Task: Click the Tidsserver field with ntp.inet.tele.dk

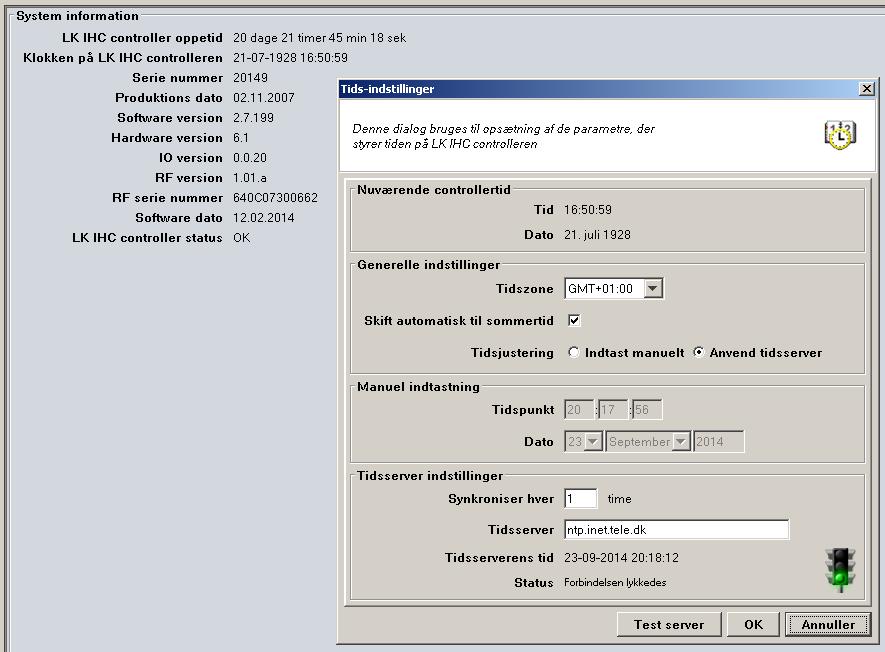Action: [676, 530]
